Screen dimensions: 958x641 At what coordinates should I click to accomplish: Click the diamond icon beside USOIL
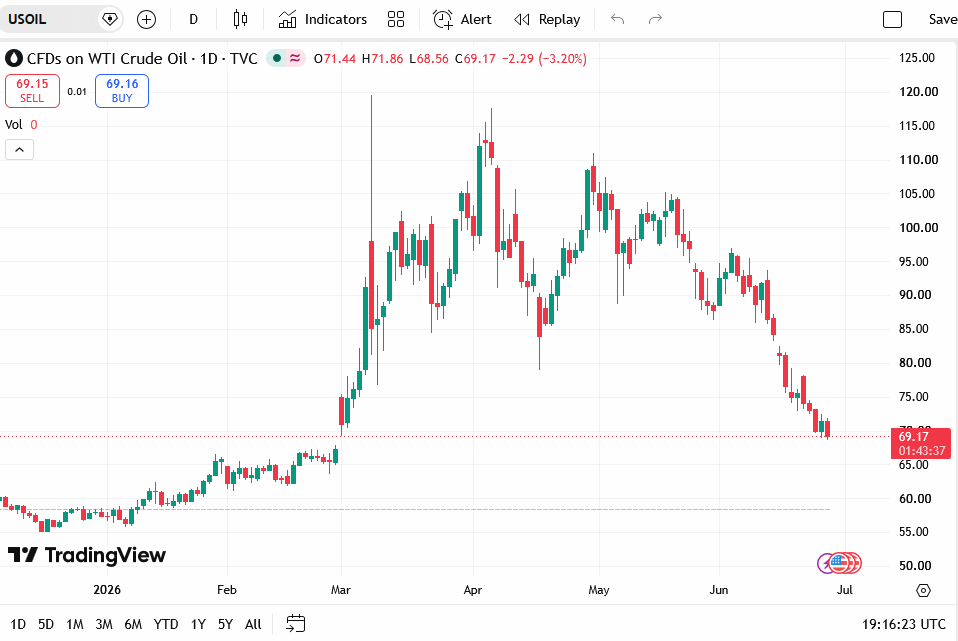point(109,20)
